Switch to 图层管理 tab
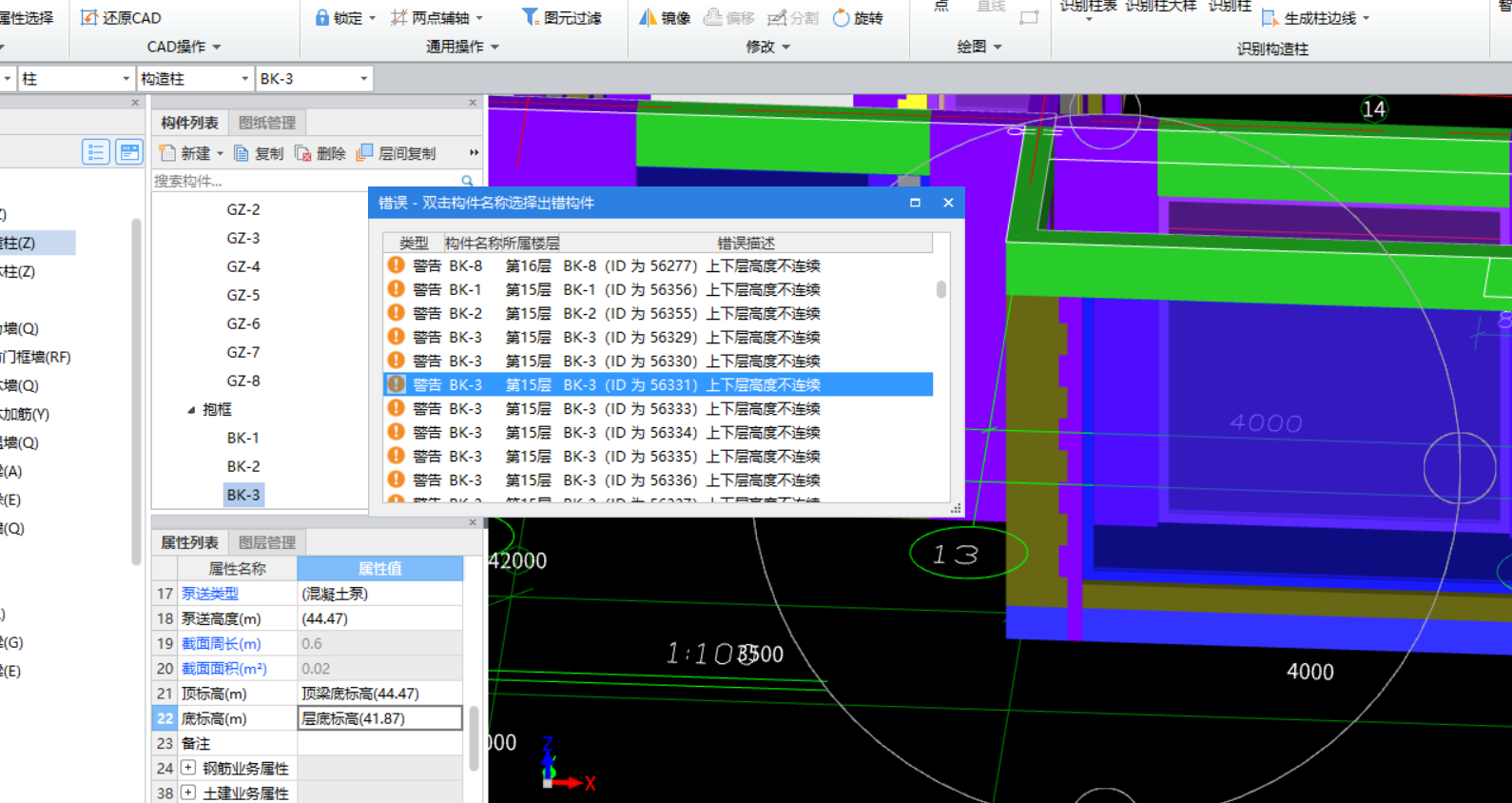This screenshot has width=1512, height=803. (x=267, y=542)
